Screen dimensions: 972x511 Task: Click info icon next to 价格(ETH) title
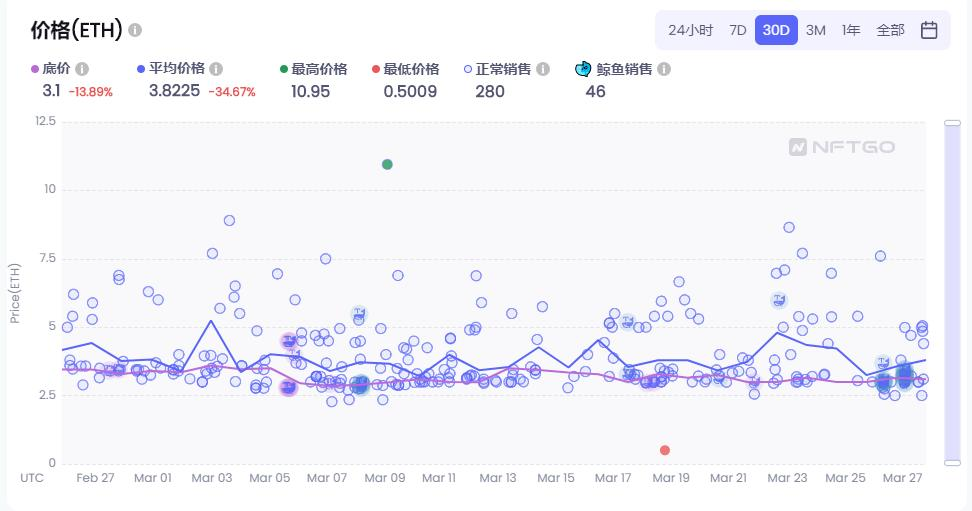(135, 30)
